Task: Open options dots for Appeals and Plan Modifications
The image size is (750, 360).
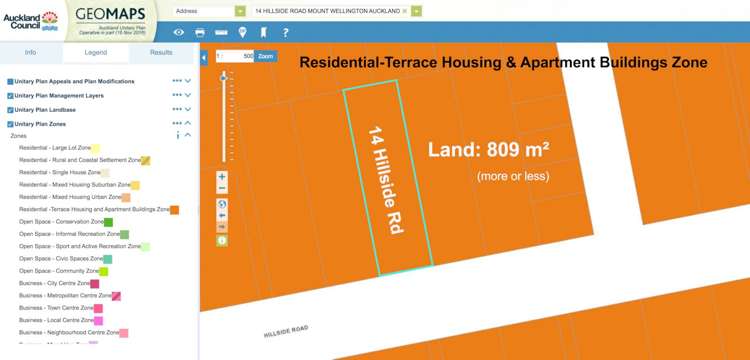Action: point(177,81)
